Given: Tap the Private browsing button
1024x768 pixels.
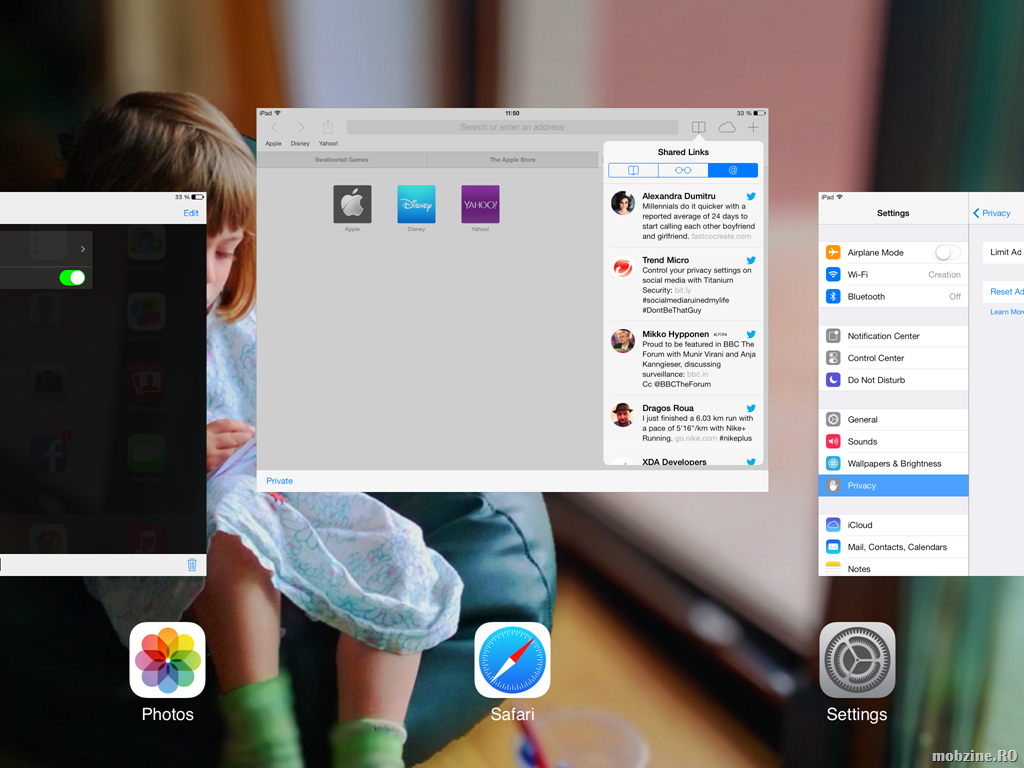Looking at the screenshot, I should click(280, 481).
